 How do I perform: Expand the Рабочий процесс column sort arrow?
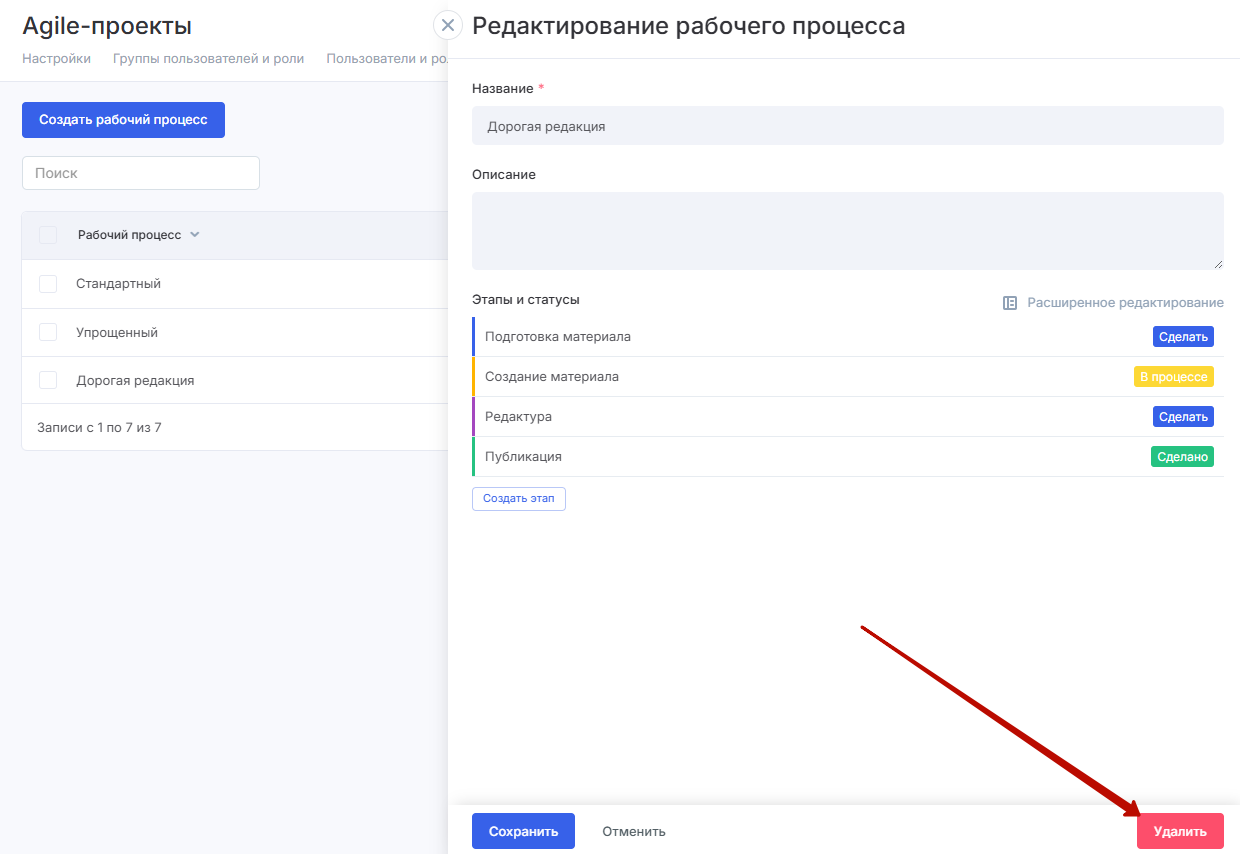(x=195, y=235)
